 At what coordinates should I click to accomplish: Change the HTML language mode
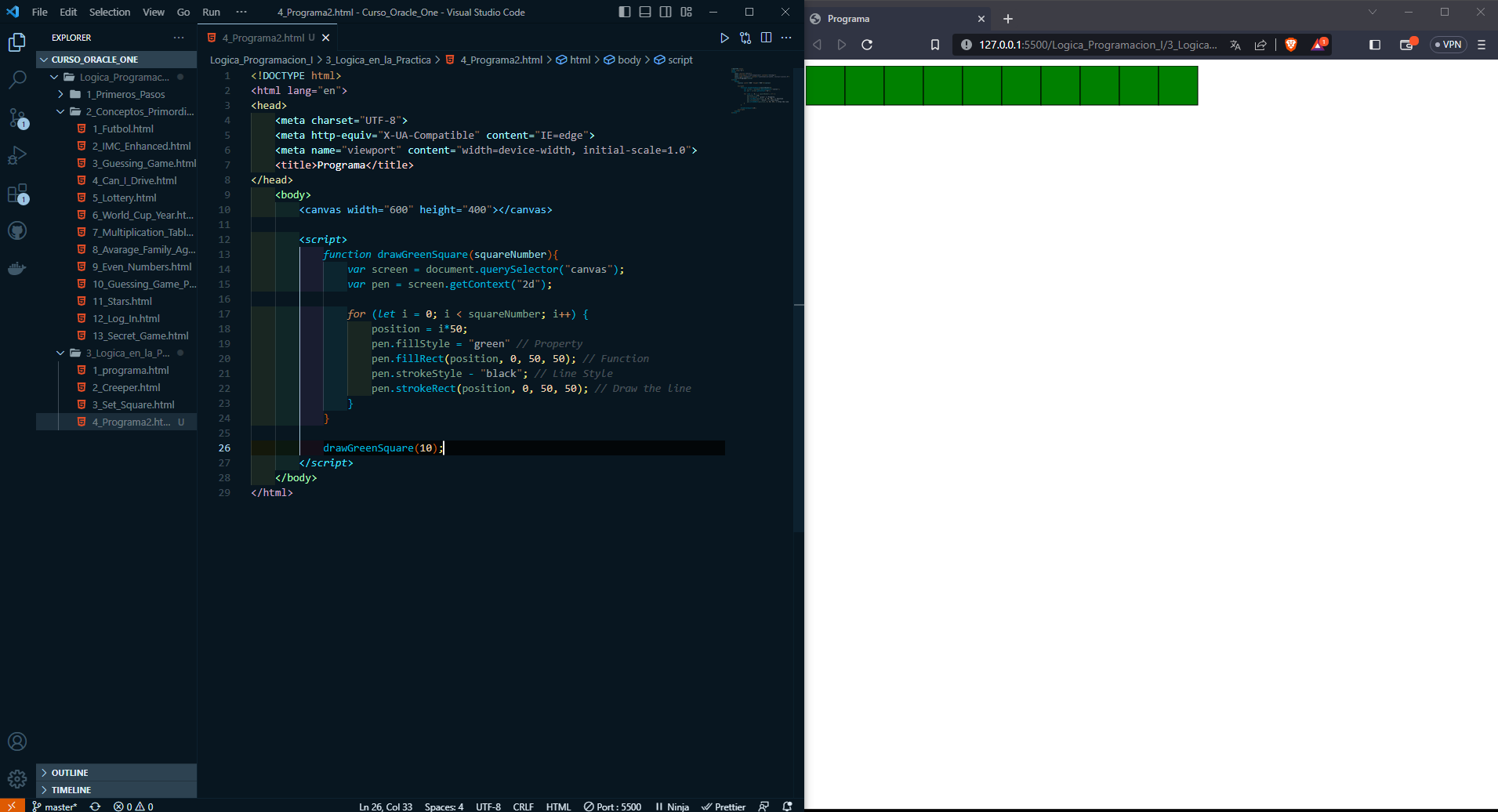pos(558,807)
